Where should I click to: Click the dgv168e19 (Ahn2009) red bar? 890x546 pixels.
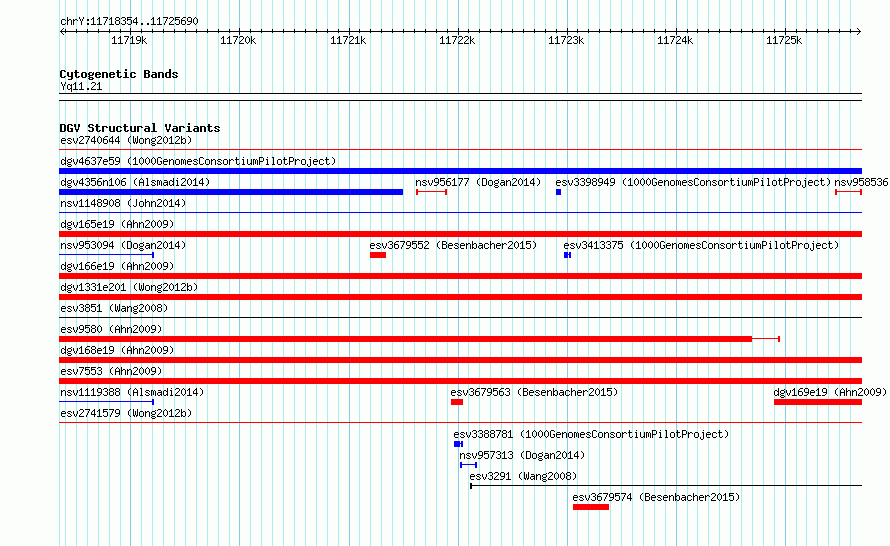[460, 360]
